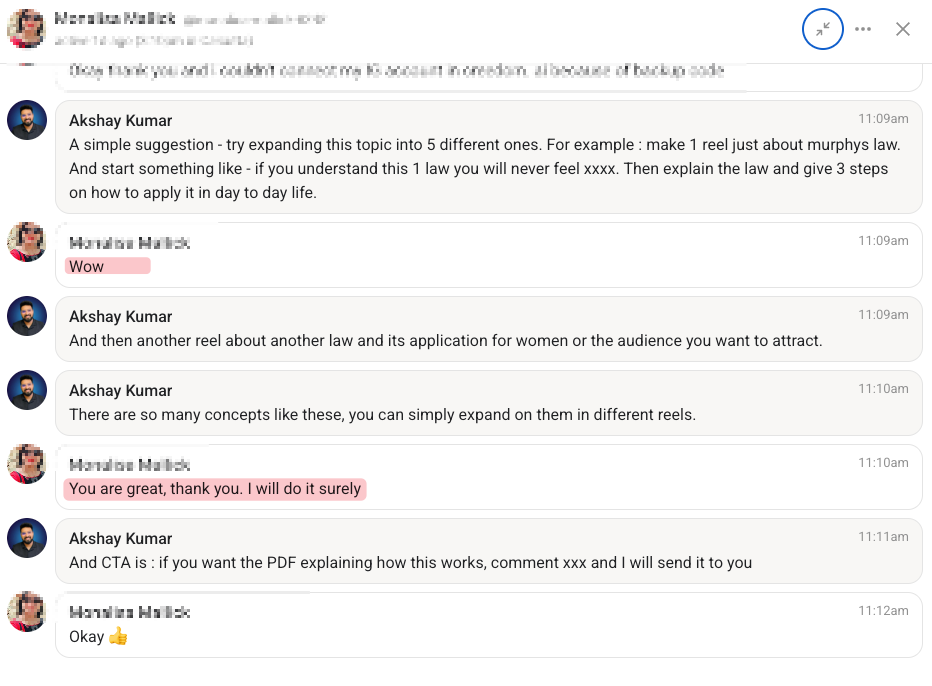The width and height of the screenshot is (932, 686).
Task: Click Akshay Kumar's avatar beside 'There are so many concepts'
Action: [27, 390]
